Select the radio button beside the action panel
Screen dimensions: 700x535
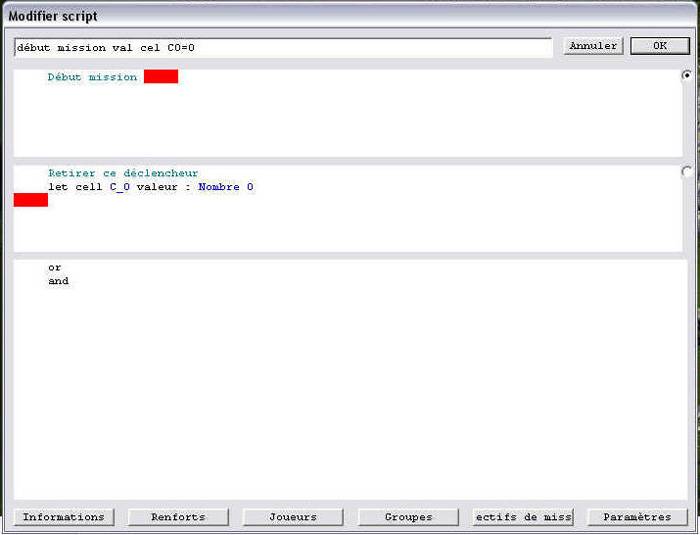[x=687, y=172]
